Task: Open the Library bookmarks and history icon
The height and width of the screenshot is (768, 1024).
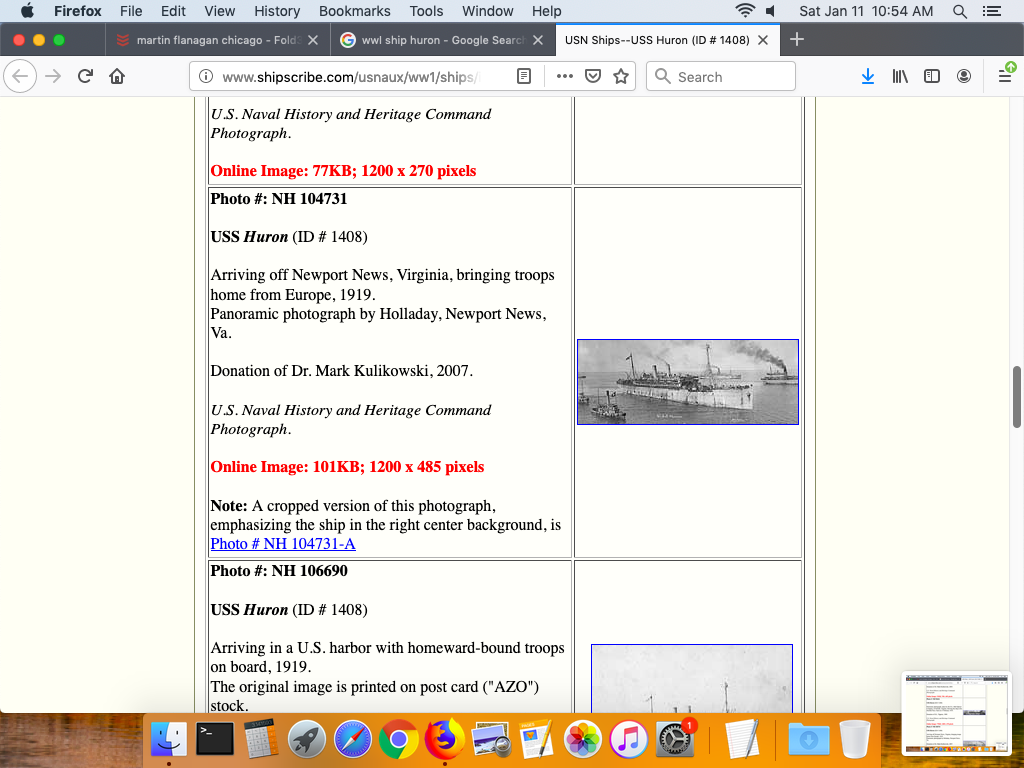Action: pyautogui.click(x=900, y=77)
